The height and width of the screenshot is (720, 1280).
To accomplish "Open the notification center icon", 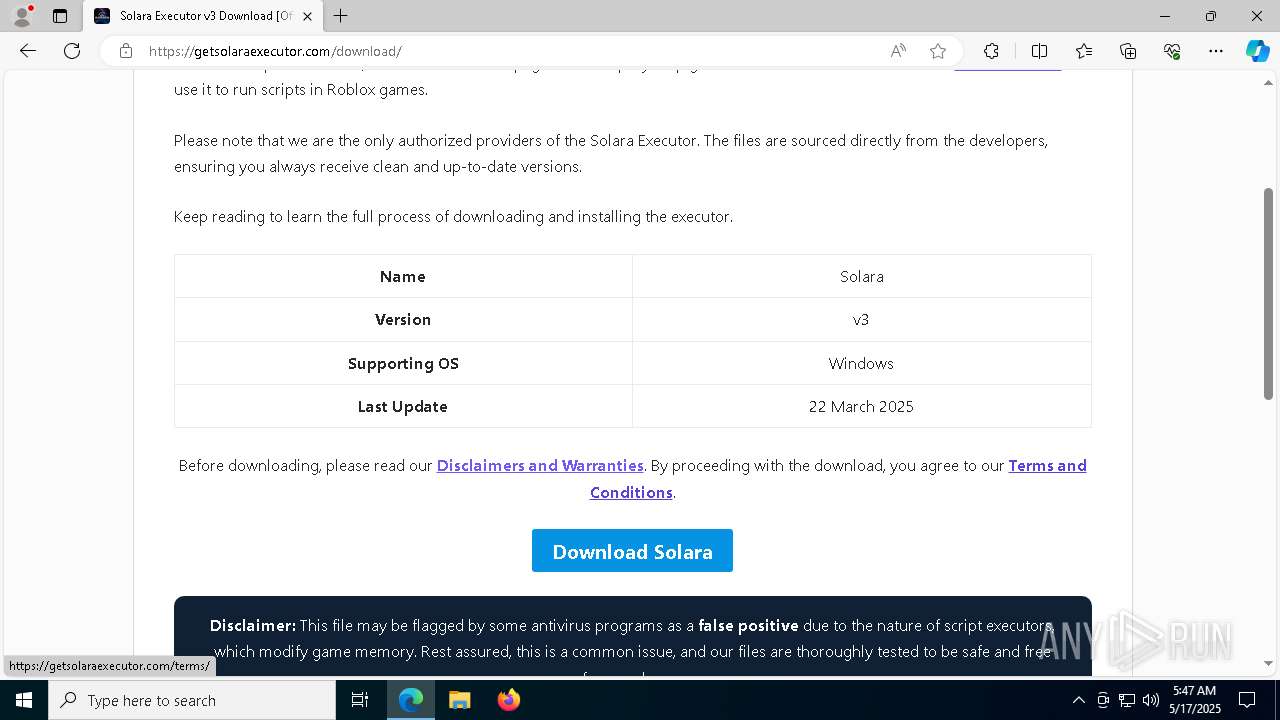I will tap(1247, 700).
